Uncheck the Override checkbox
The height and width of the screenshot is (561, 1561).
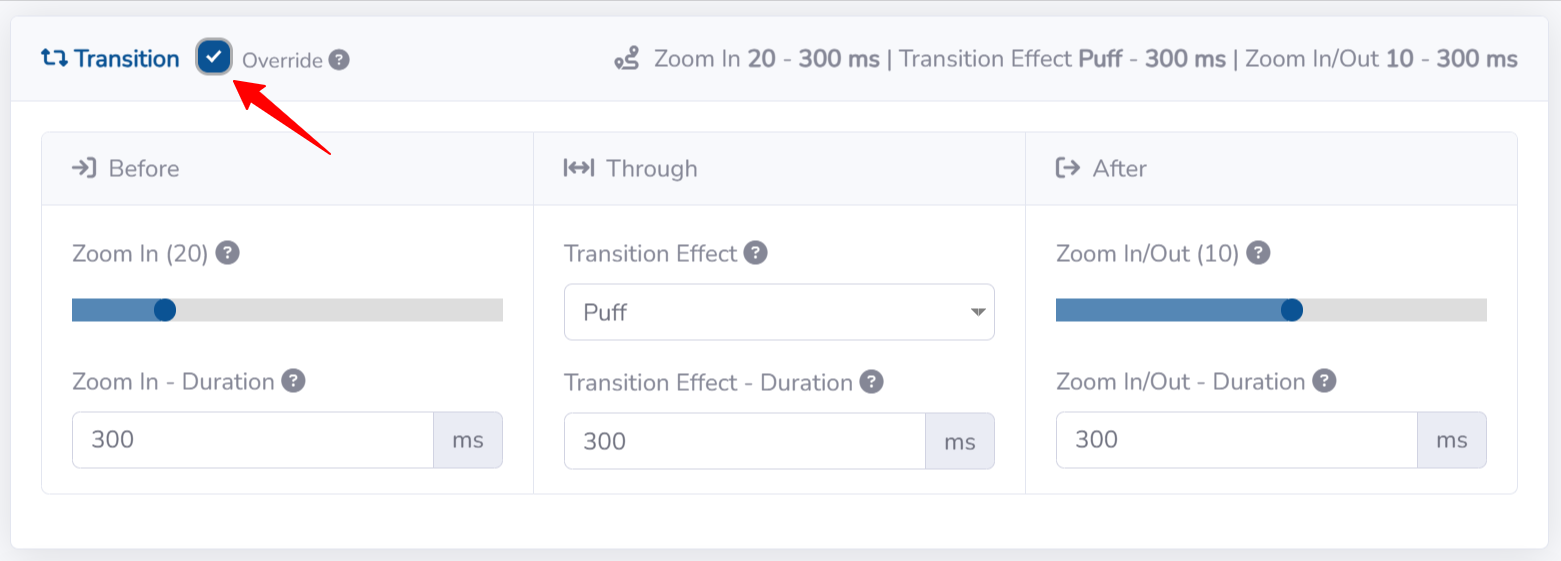coord(214,58)
